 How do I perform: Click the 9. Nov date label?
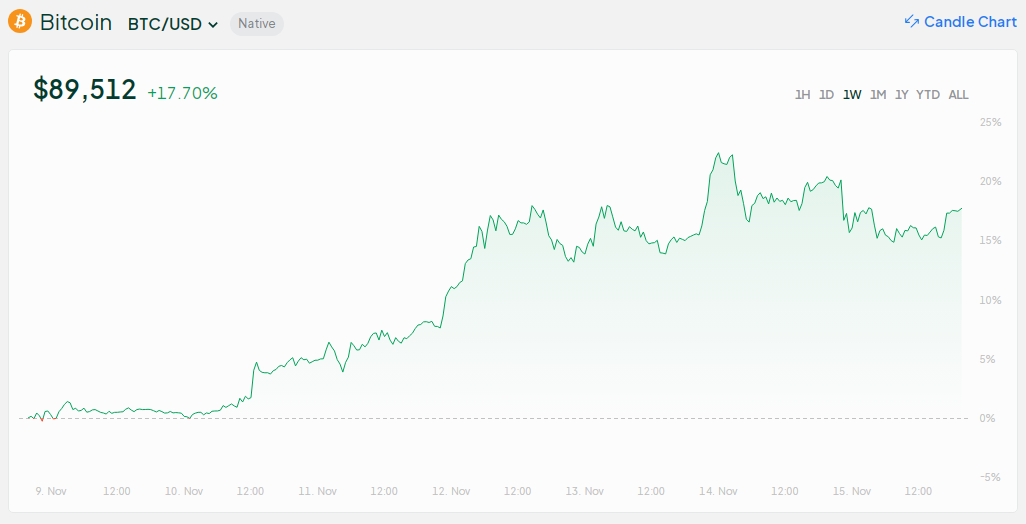tap(51, 491)
